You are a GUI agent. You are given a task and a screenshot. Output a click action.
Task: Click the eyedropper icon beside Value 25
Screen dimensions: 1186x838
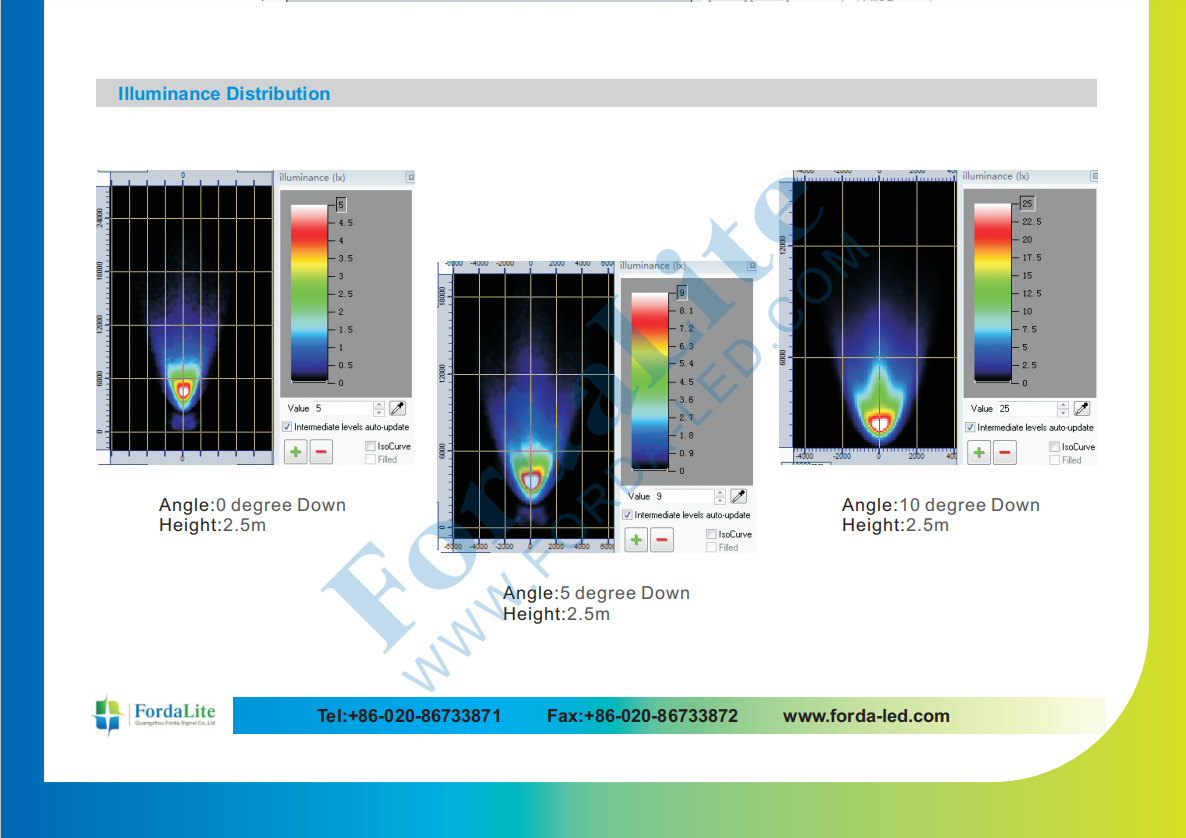(1081, 408)
